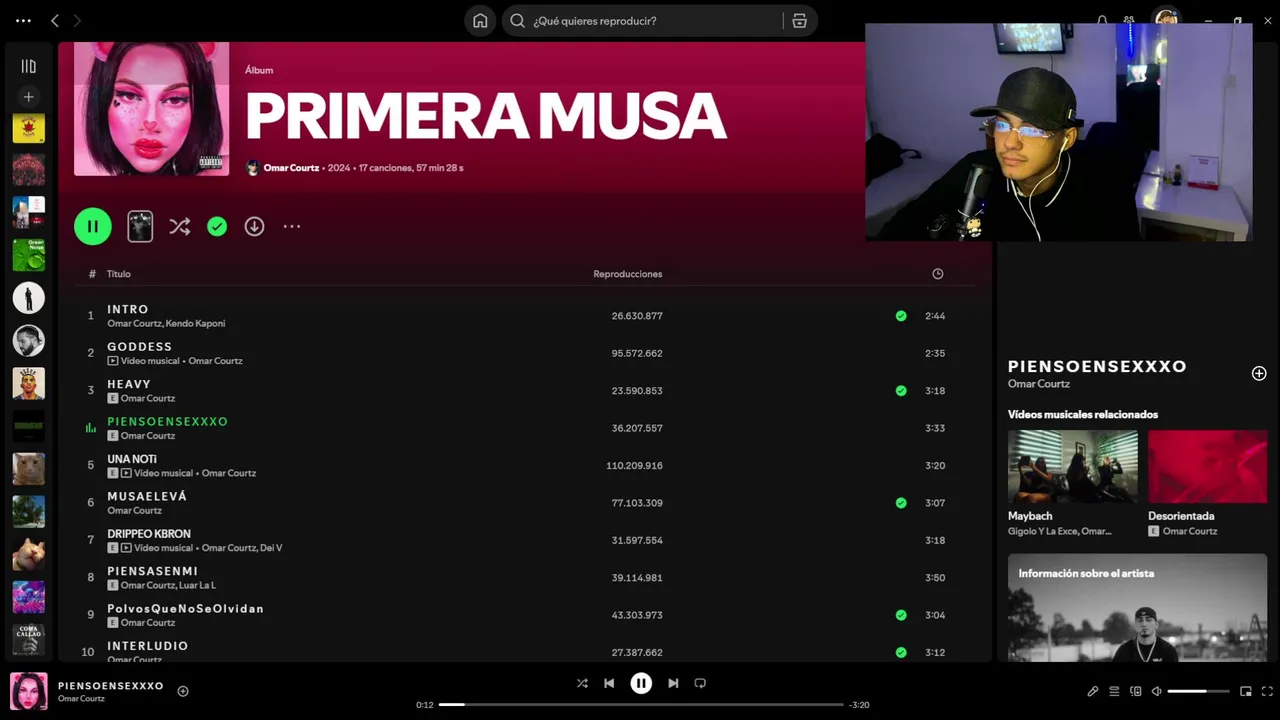Screen dimensions: 1280x720
Task: Open artist Kendo Kaponi on the INTRO row
Action: (x=195, y=323)
